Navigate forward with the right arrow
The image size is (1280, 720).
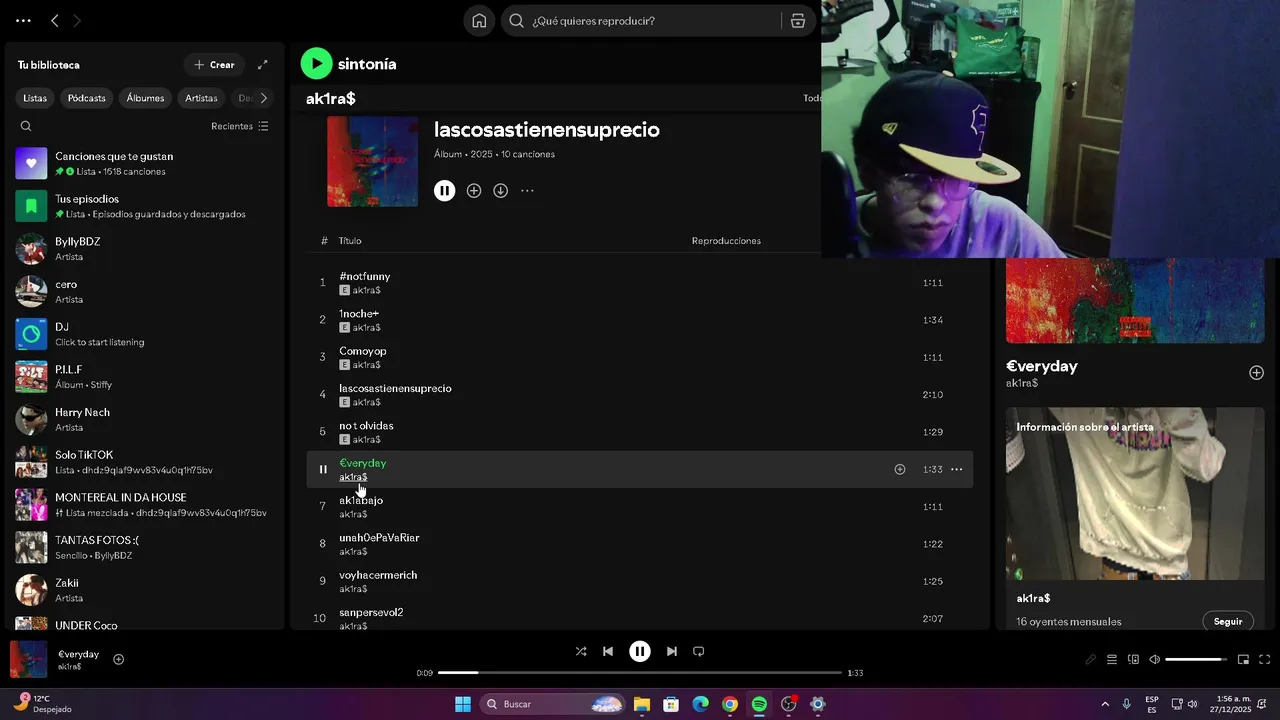tap(78, 21)
